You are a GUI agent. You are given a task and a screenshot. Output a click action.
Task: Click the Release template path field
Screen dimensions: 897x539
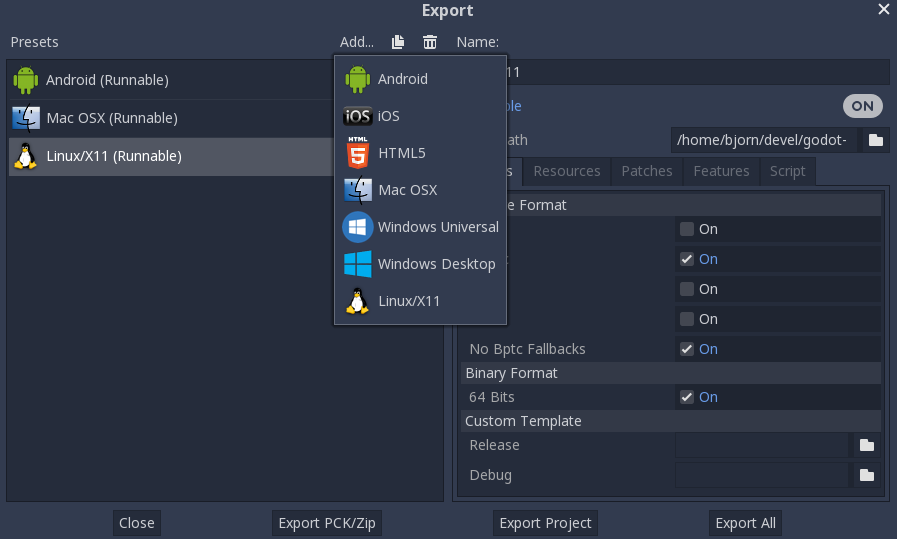click(x=761, y=445)
